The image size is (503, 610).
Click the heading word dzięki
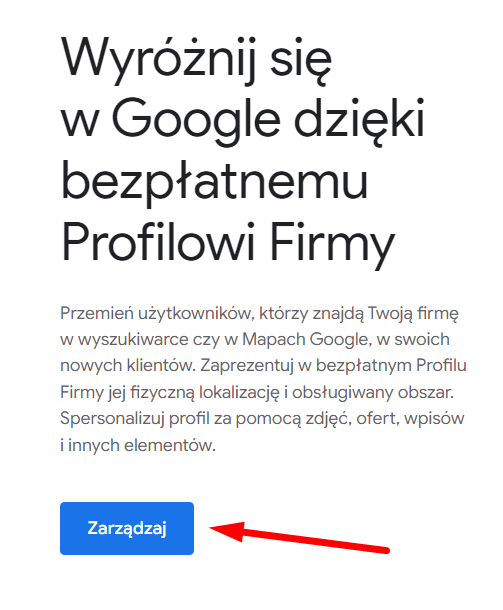click(360, 119)
